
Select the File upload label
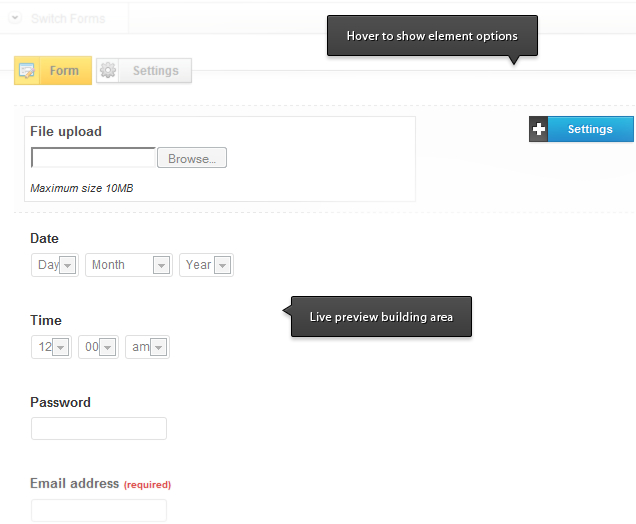66,131
